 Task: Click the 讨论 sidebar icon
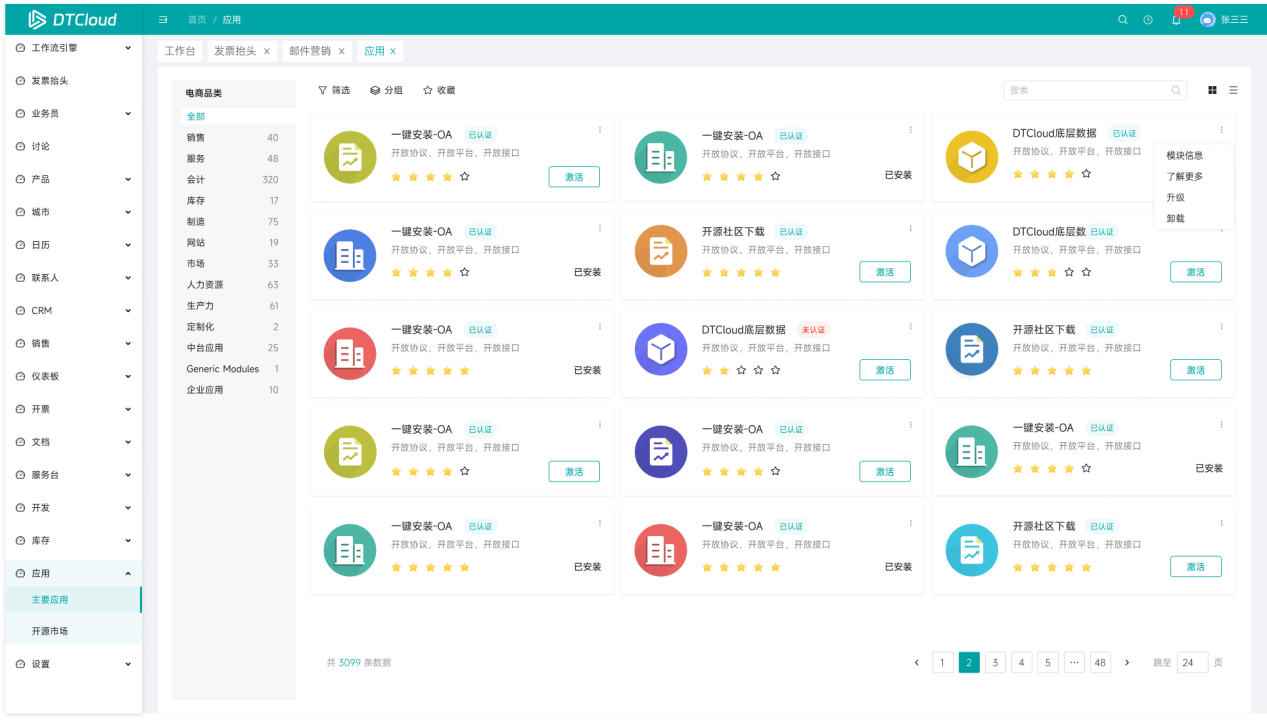[x=21, y=146]
